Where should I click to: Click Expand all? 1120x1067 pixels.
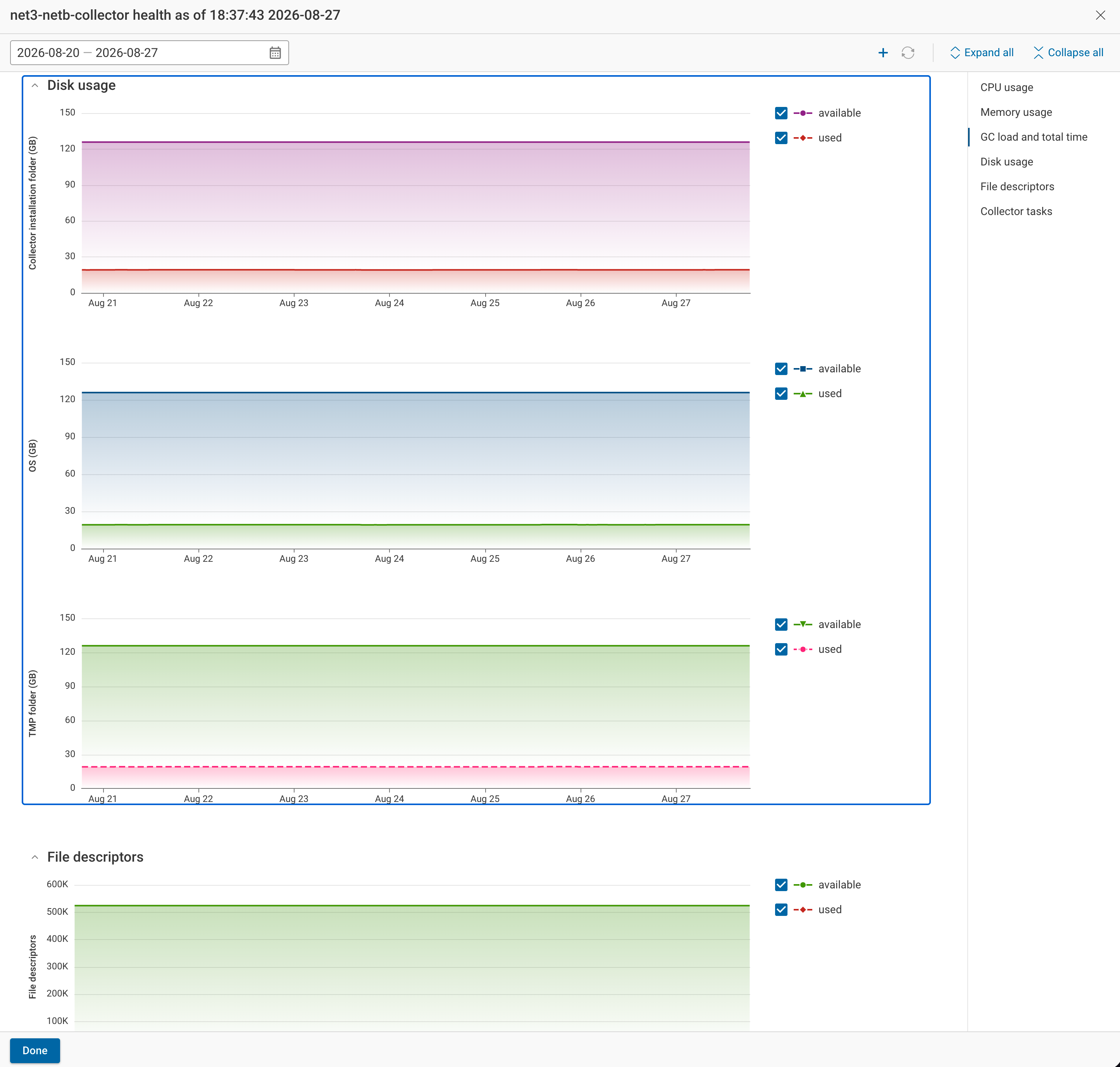click(x=982, y=53)
